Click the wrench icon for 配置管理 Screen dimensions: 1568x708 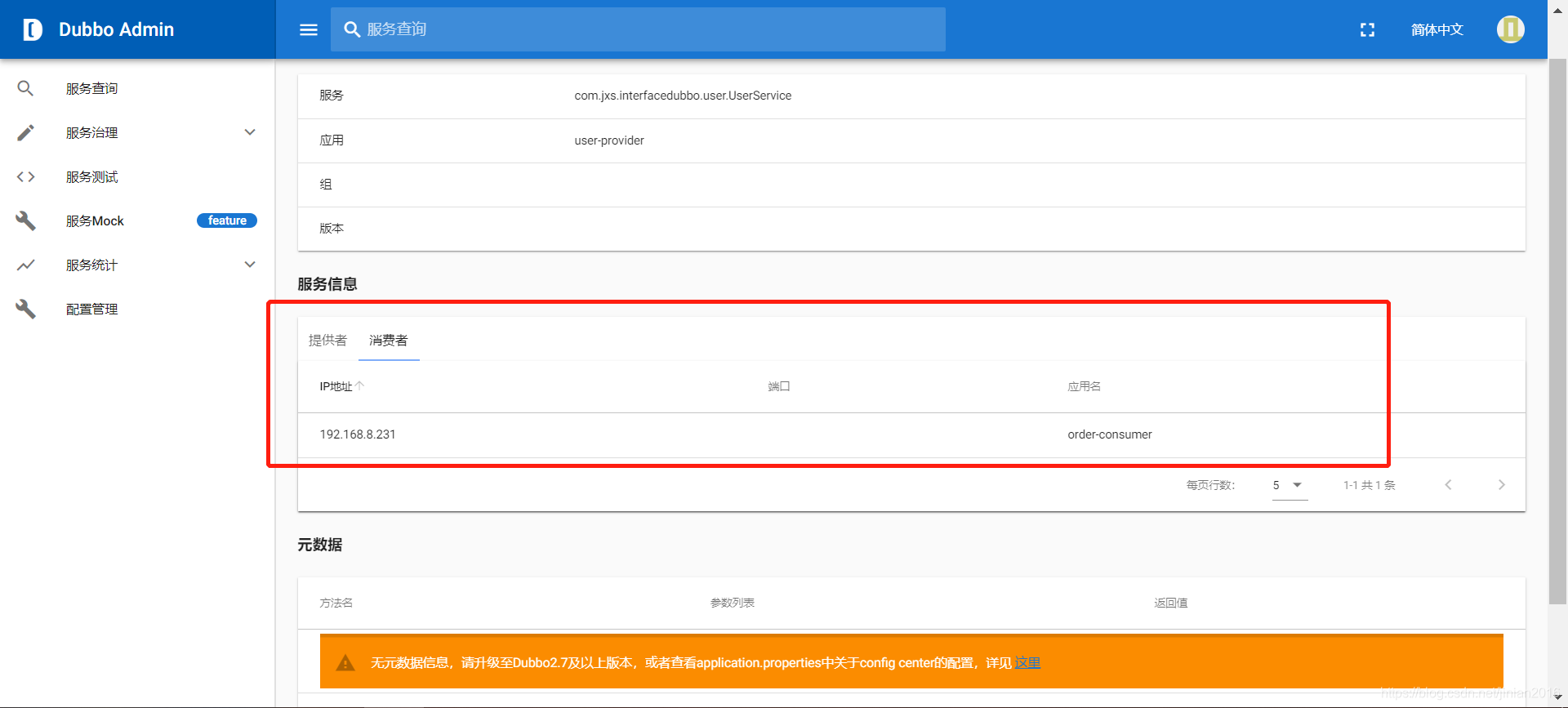(x=25, y=309)
